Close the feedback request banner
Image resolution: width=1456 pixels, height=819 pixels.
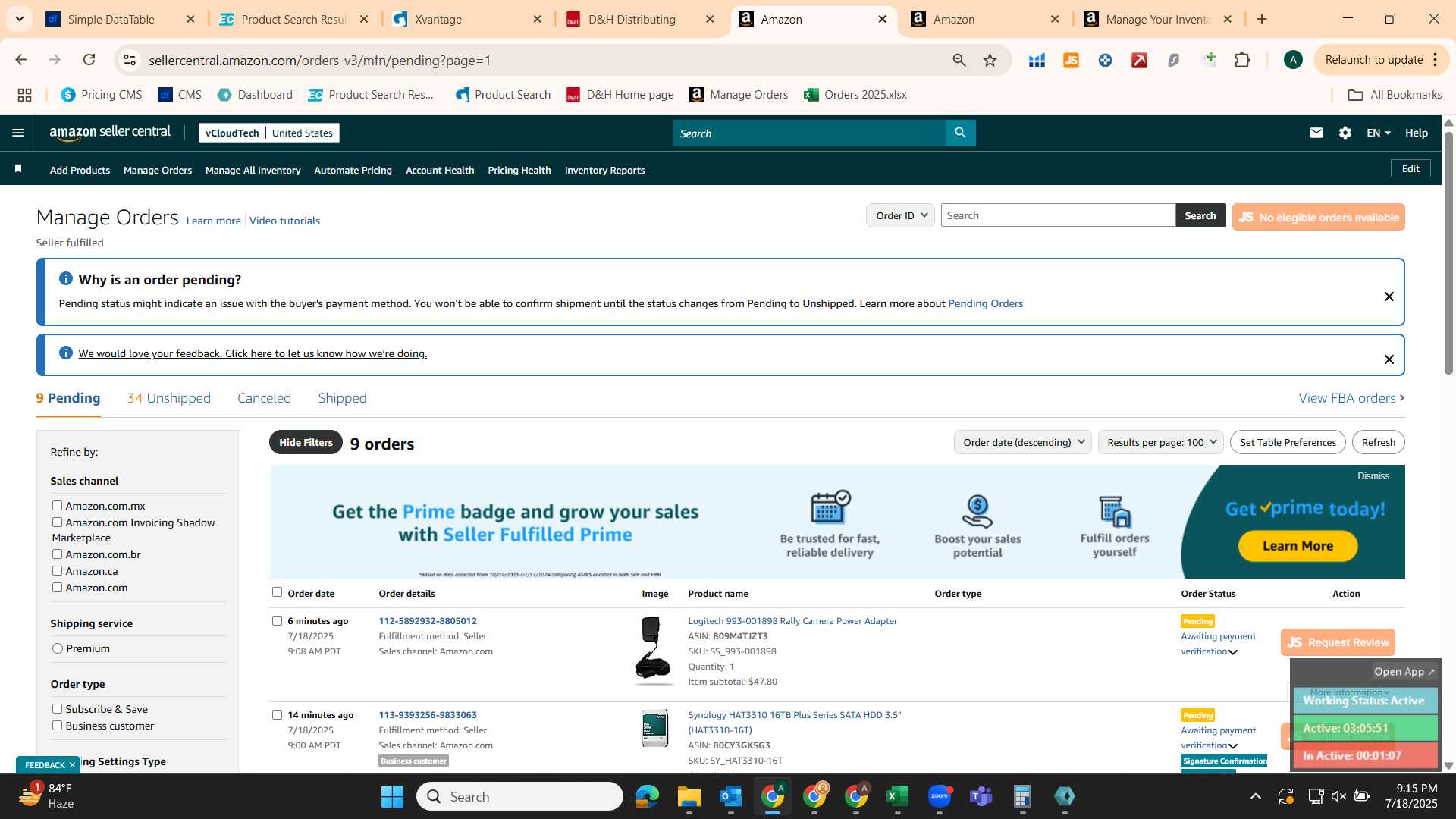[x=1389, y=359]
